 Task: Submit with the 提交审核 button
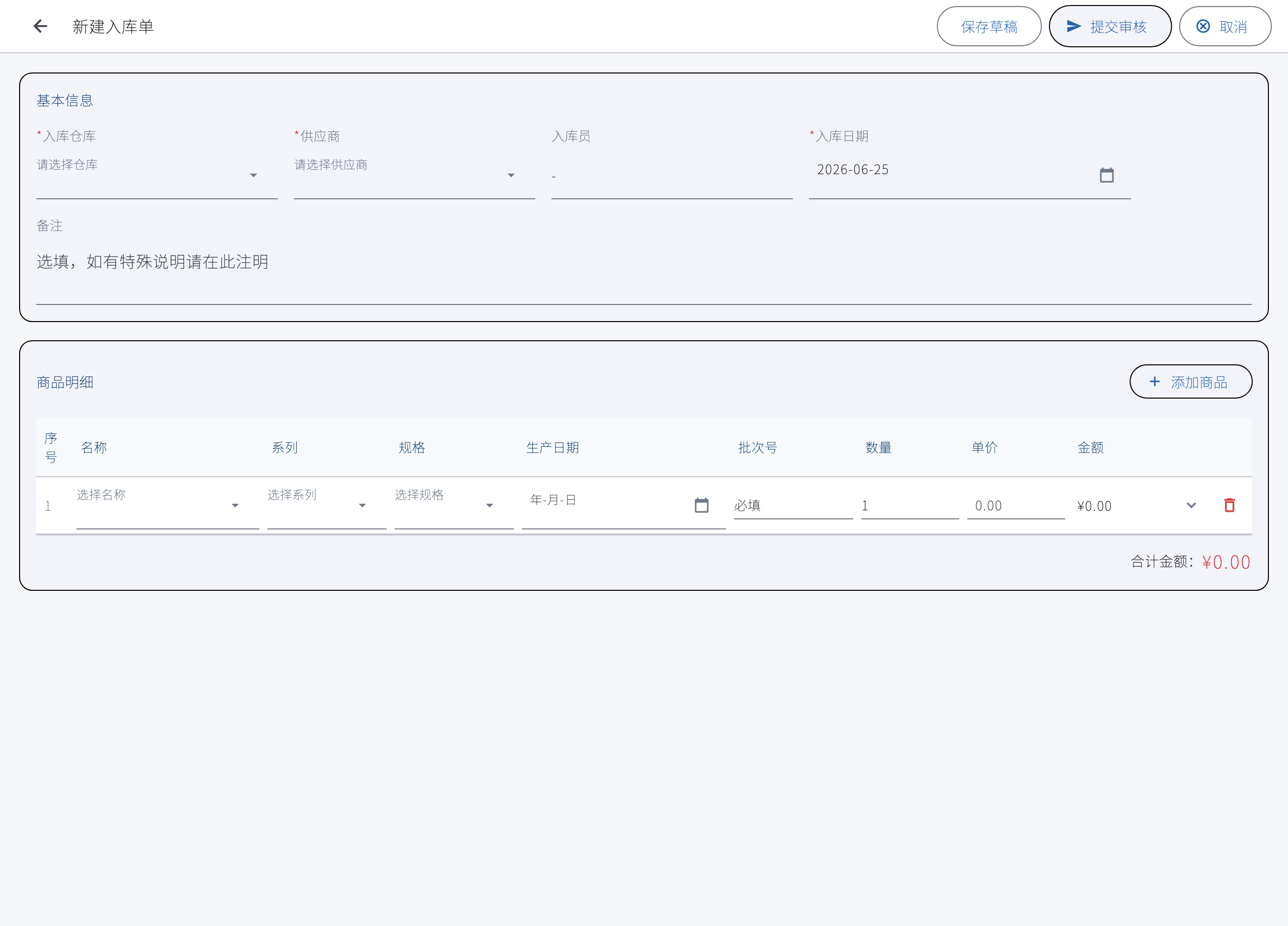1110,26
